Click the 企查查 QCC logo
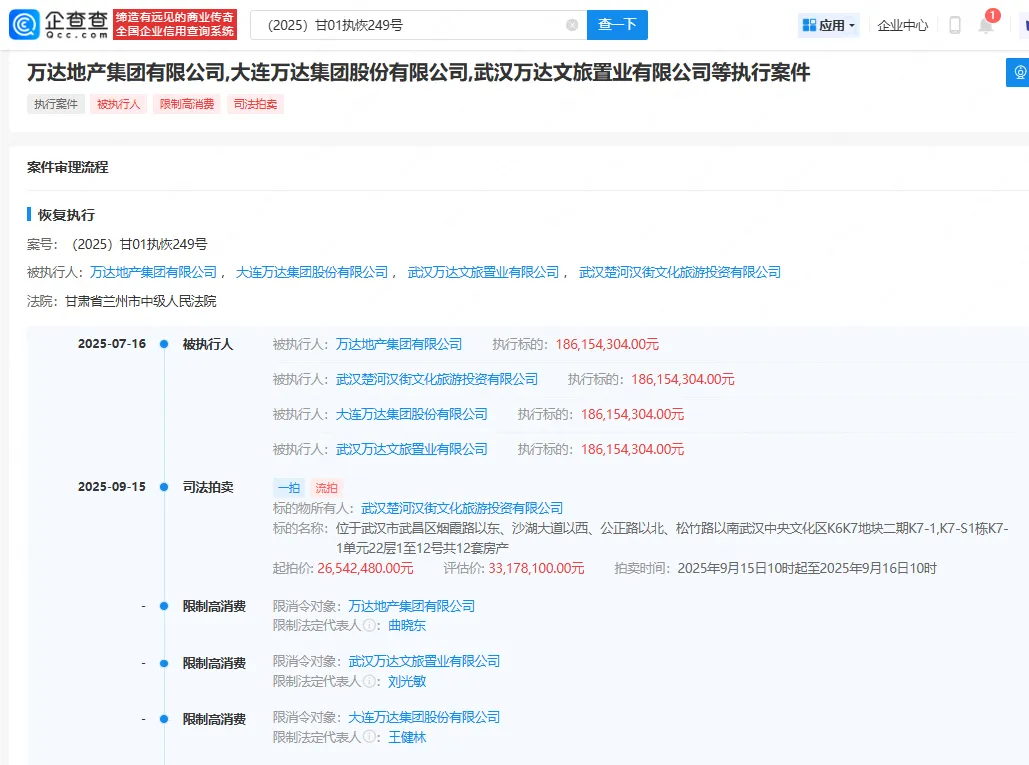 [x=62, y=22]
